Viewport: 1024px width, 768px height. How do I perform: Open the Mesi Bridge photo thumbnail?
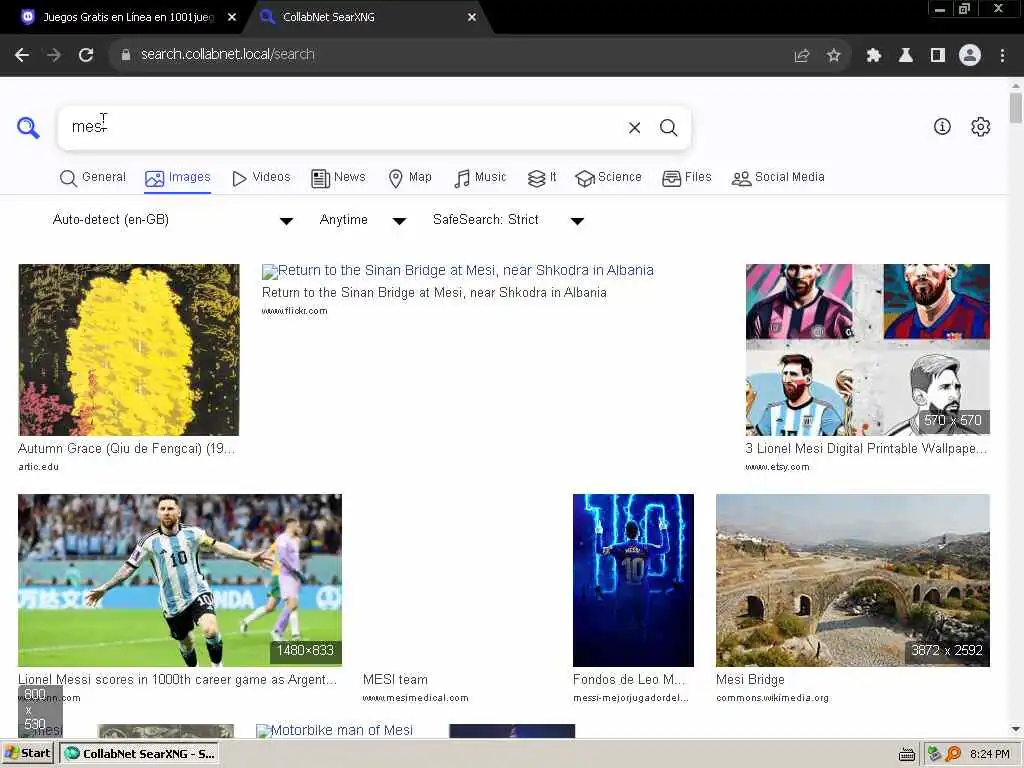(852, 580)
